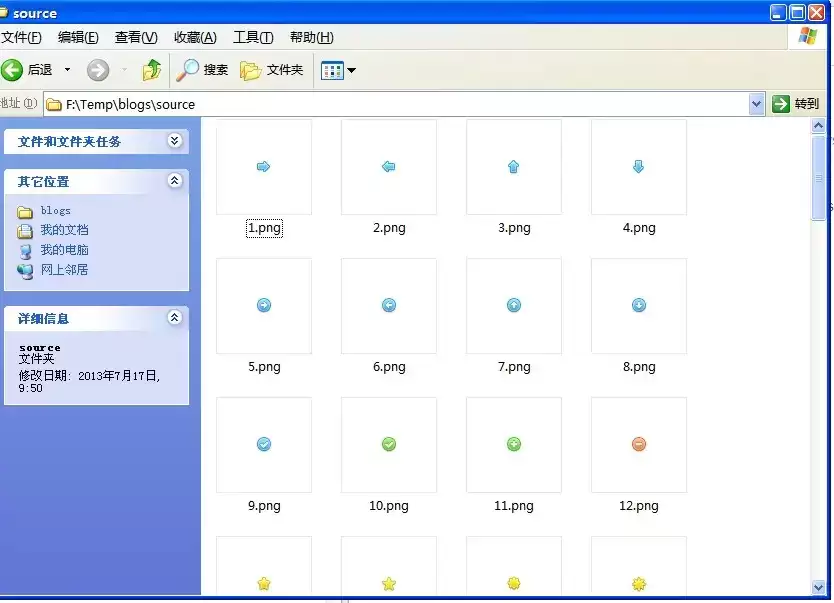This screenshot has width=834, height=603.
Task: Click the 7.png file name label
Action: click(514, 367)
